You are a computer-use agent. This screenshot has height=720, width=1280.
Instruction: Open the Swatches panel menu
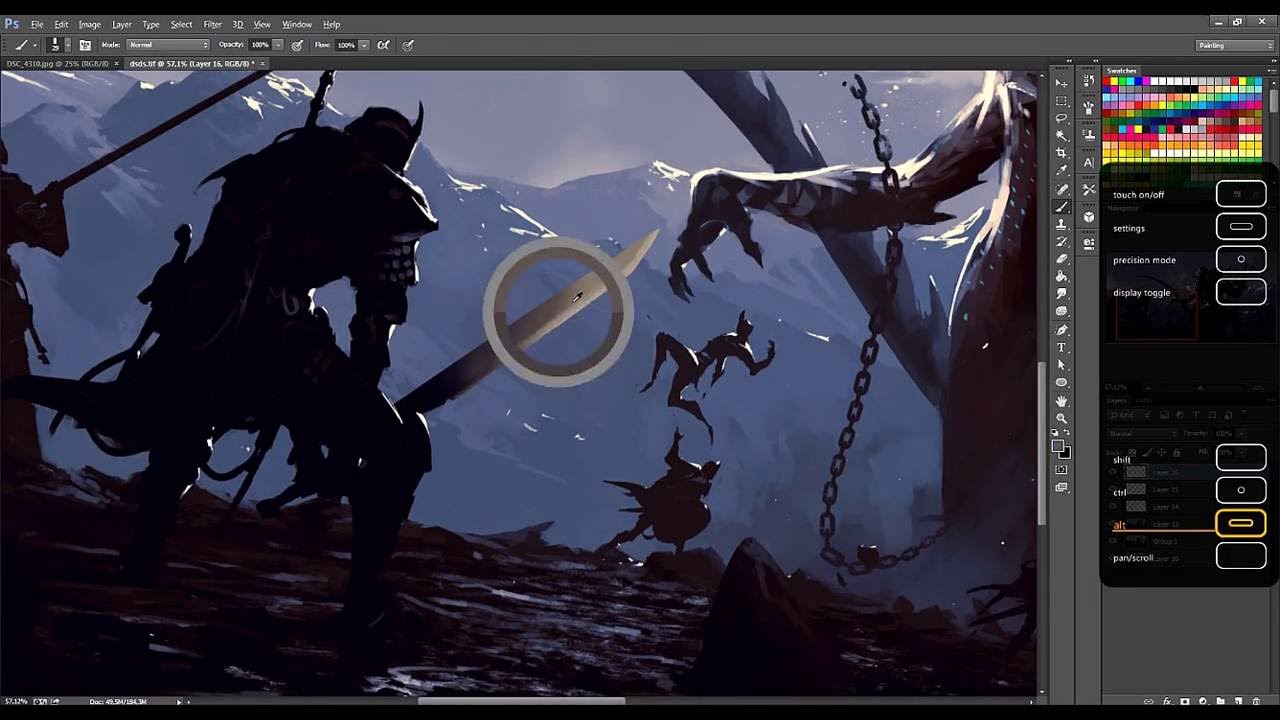(x=1272, y=71)
